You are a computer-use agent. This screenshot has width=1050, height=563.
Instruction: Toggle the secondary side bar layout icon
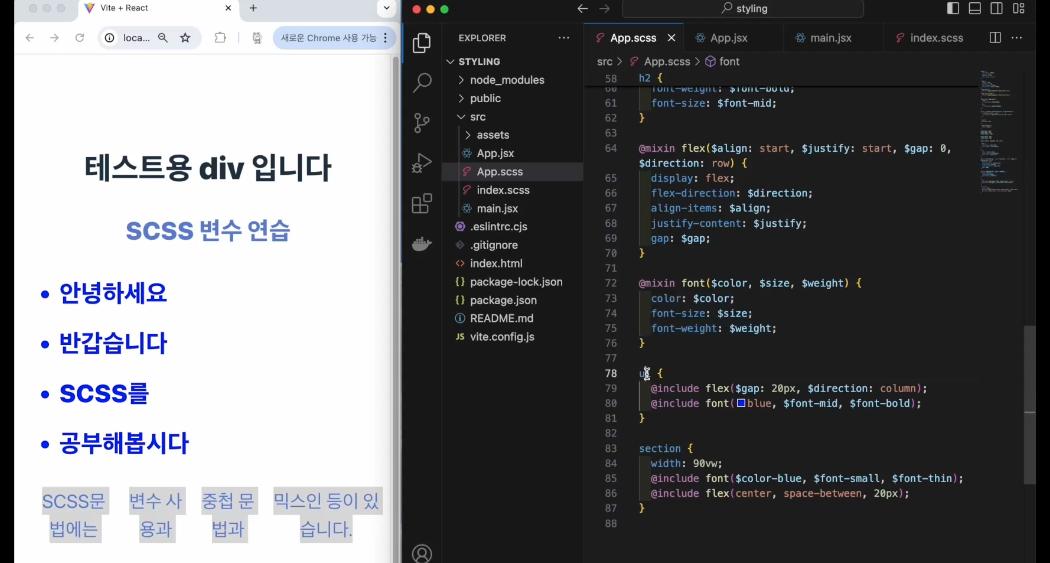(997, 9)
